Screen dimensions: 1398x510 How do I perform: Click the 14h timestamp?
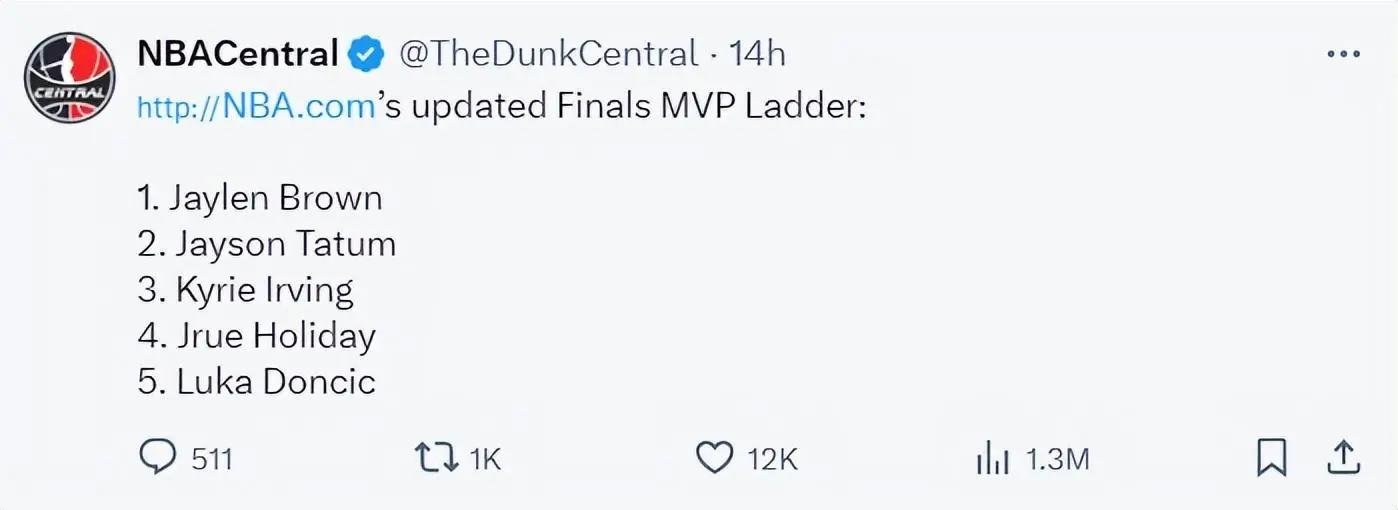(757, 54)
